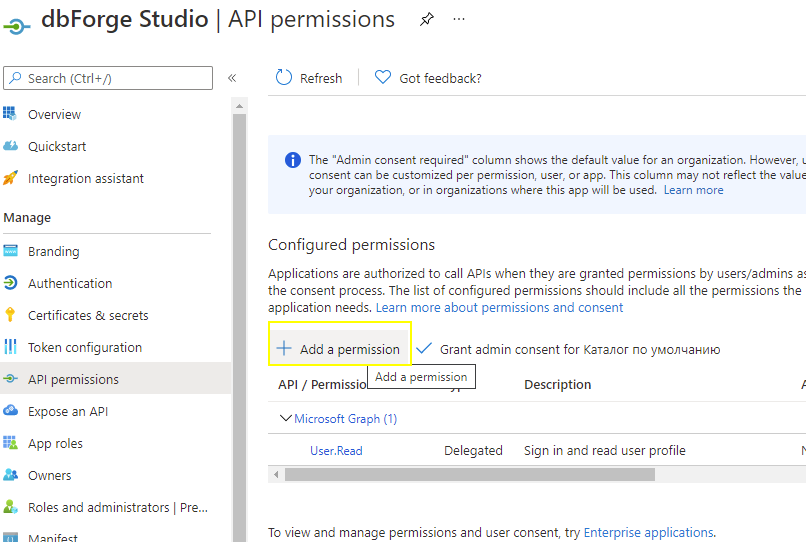Image resolution: width=806 pixels, height=542 pixels.
Task: Click the Authentication arrow icon
Action: click(10, 283)
